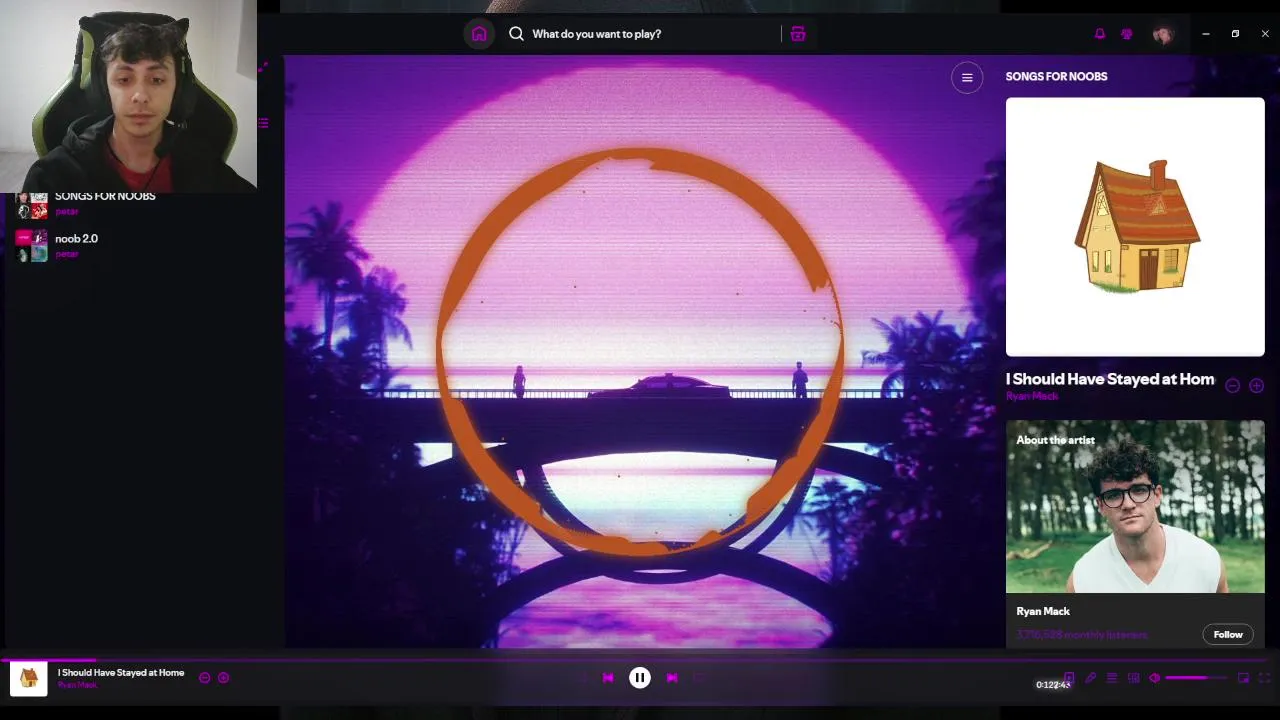Open the play queue icon
Viewport: 1280px width, 720px height.
(x=1112, y=678)
